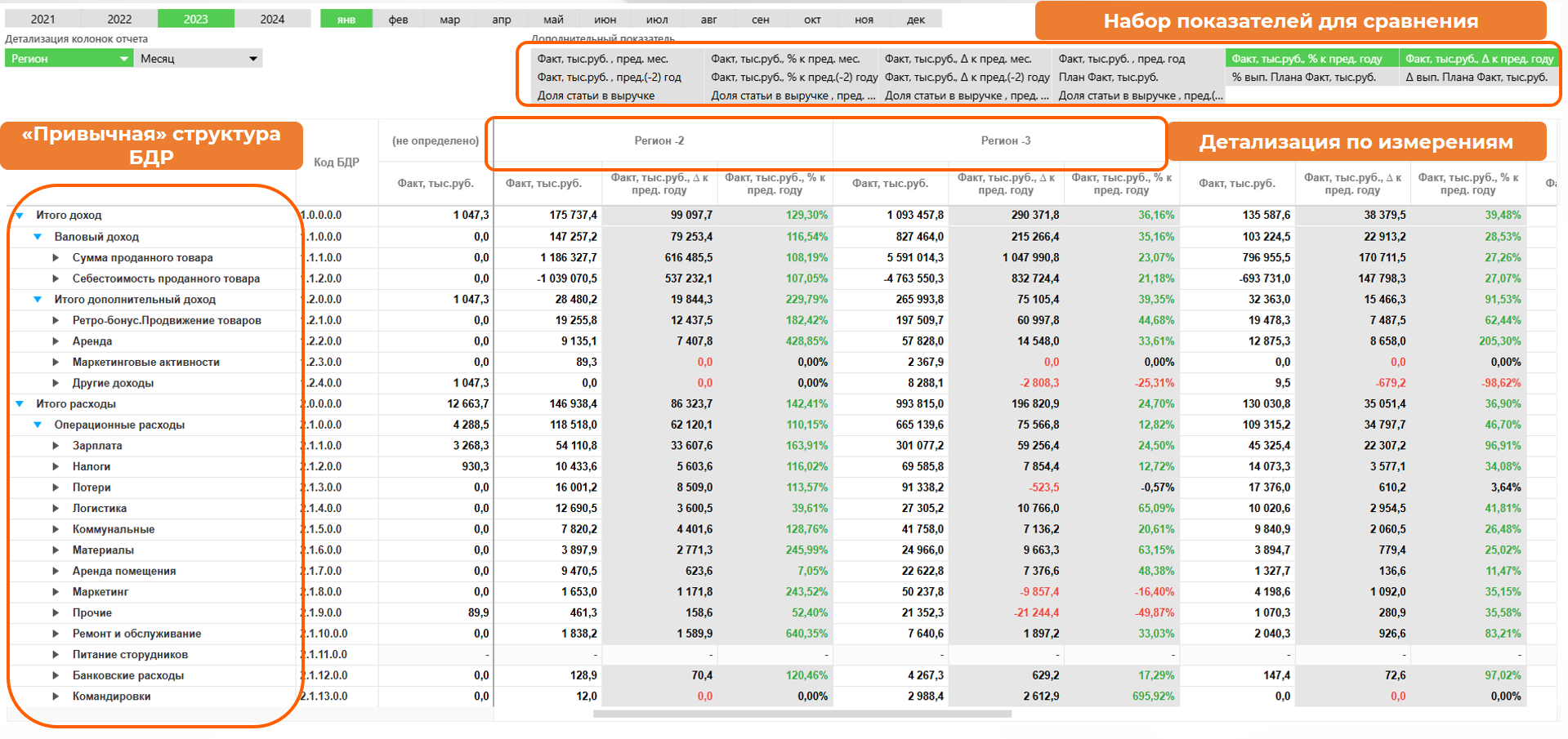Image resolution: width=1568 pixels, height=739 pixels.
Task: Collapse the Итого доход row
Action: tap(20, 216)
